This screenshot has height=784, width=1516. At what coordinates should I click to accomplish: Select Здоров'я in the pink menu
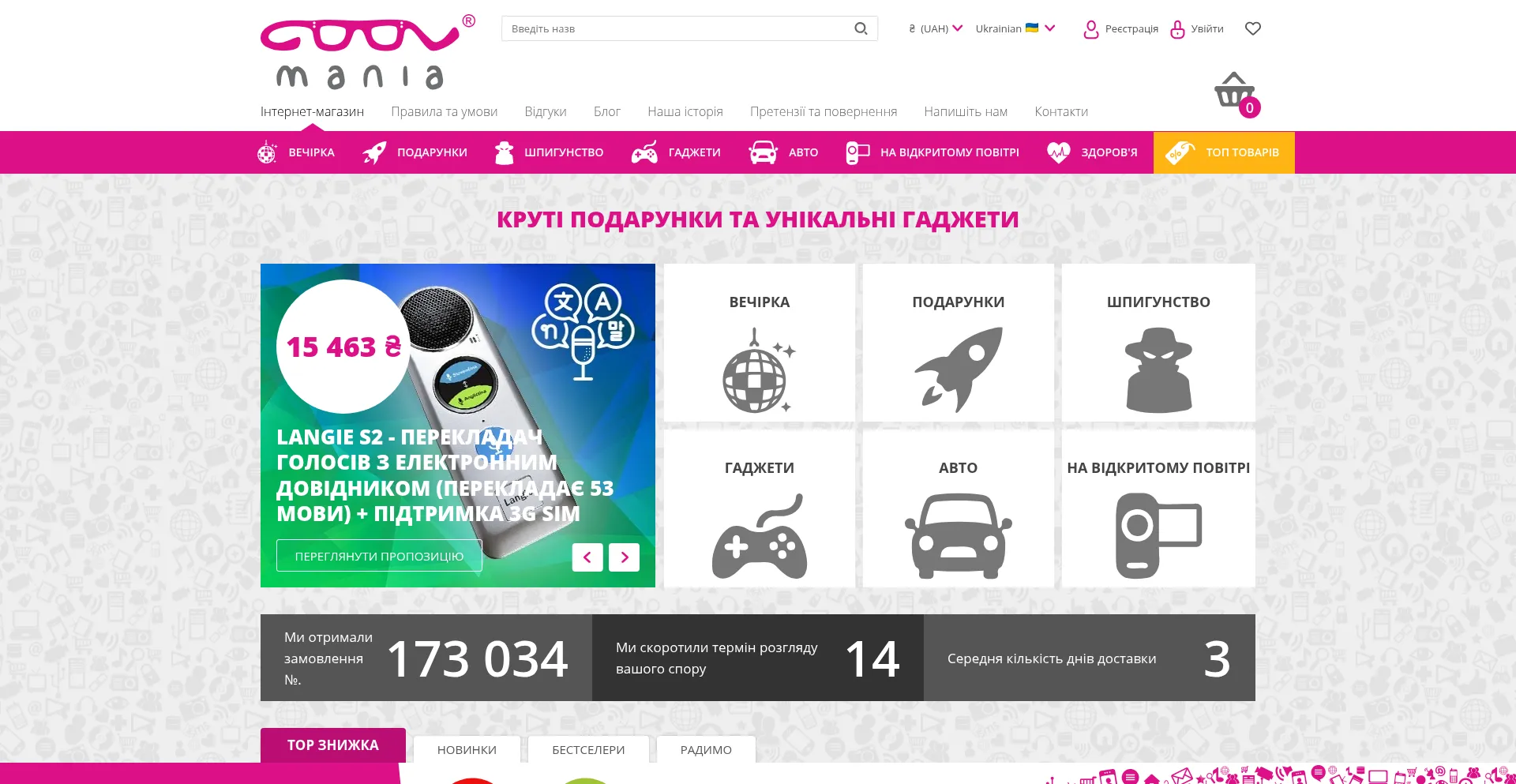pos(1092,152)
